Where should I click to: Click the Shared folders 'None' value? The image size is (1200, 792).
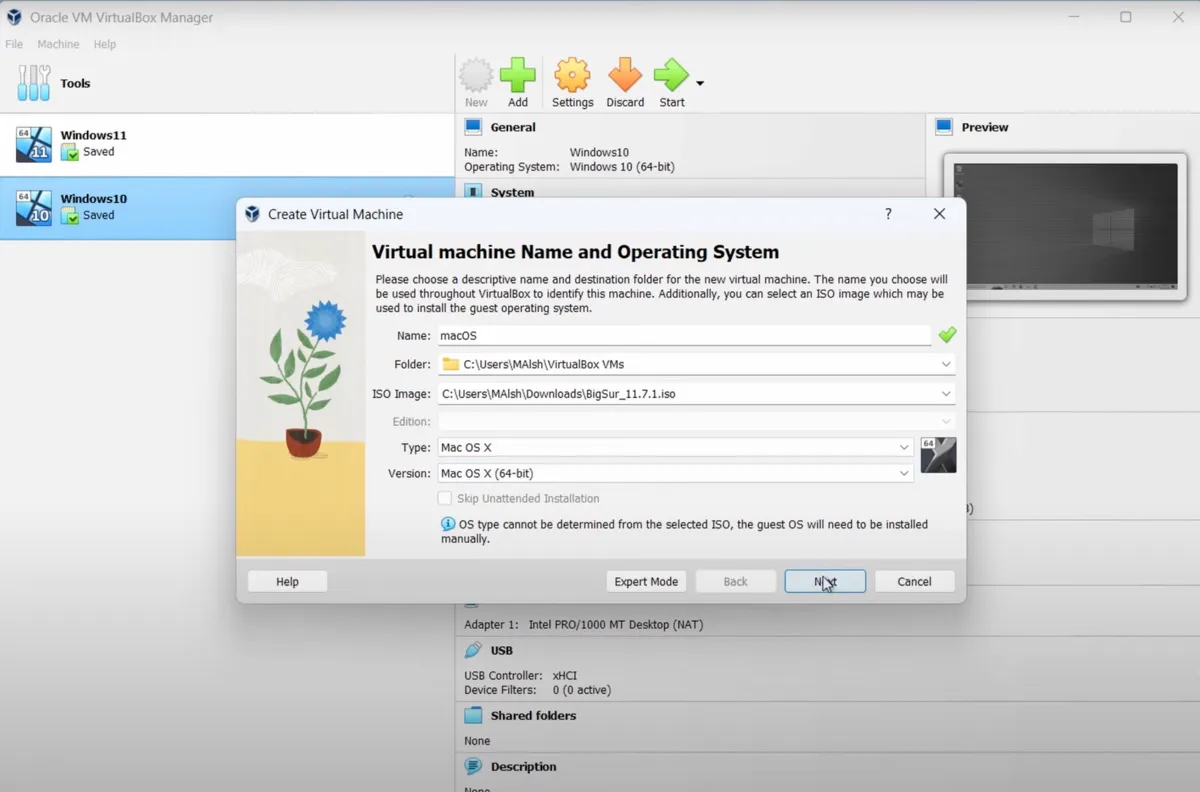[477, 741]
